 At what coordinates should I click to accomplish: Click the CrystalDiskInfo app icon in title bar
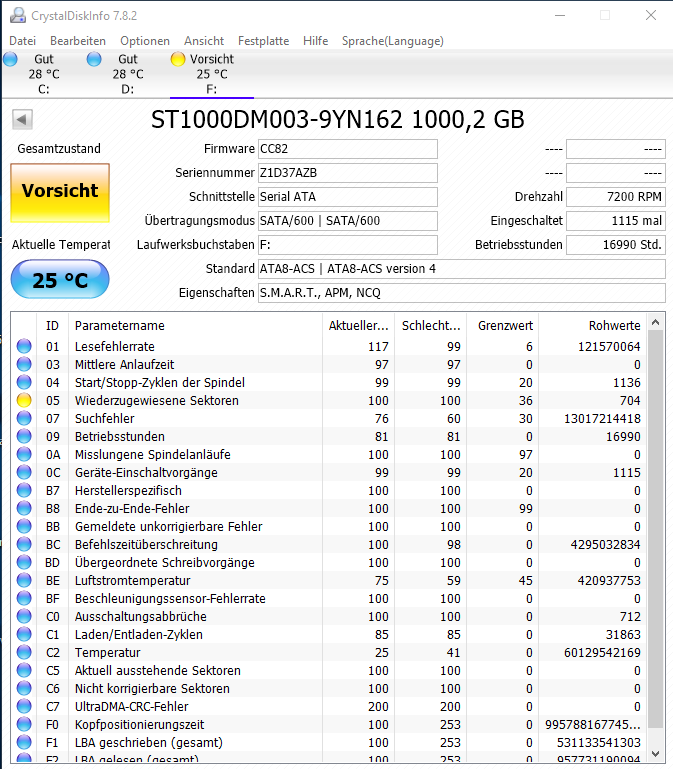tap(18, 15)
